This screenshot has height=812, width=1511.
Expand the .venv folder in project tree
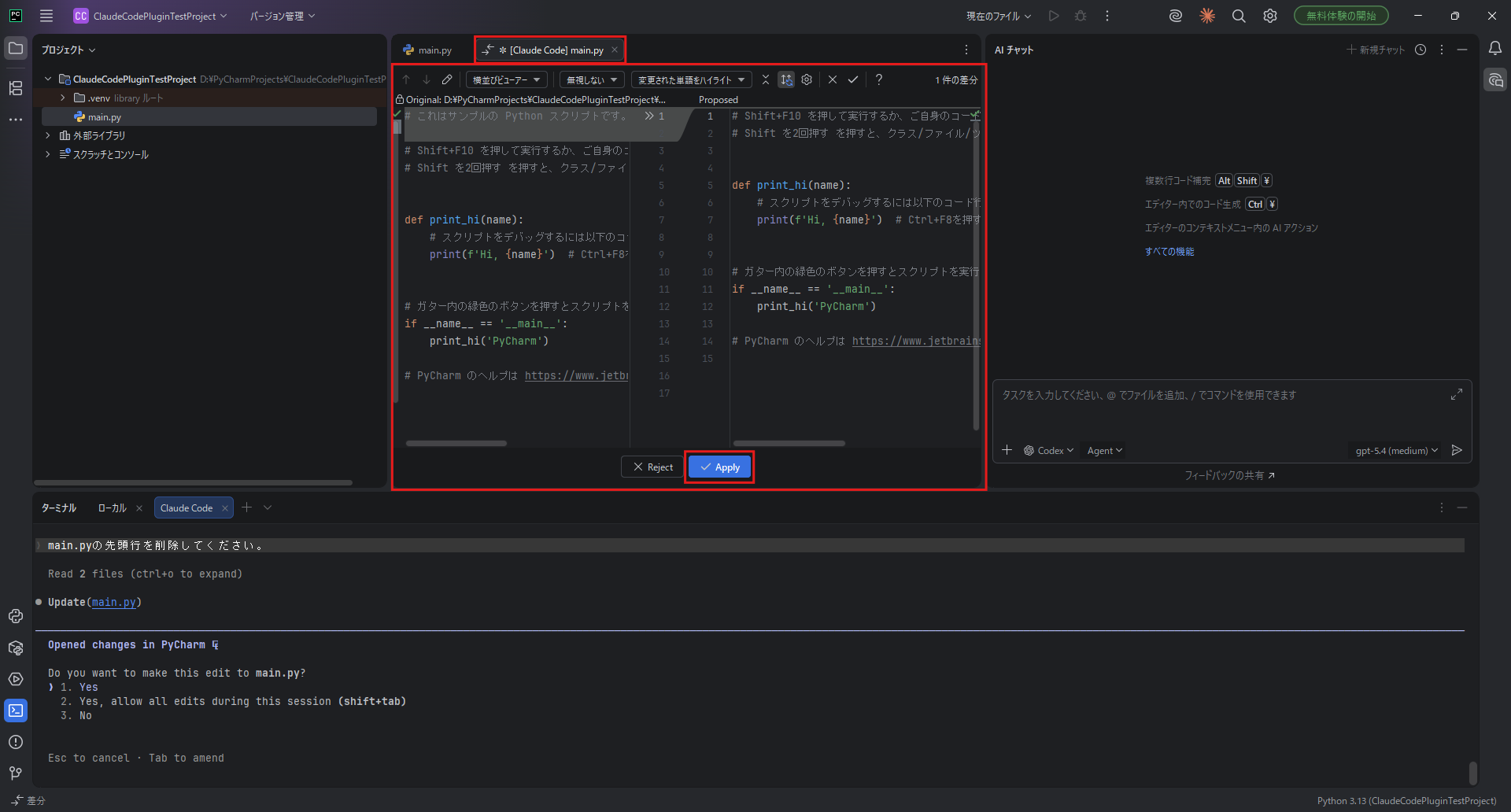(63, 98)
